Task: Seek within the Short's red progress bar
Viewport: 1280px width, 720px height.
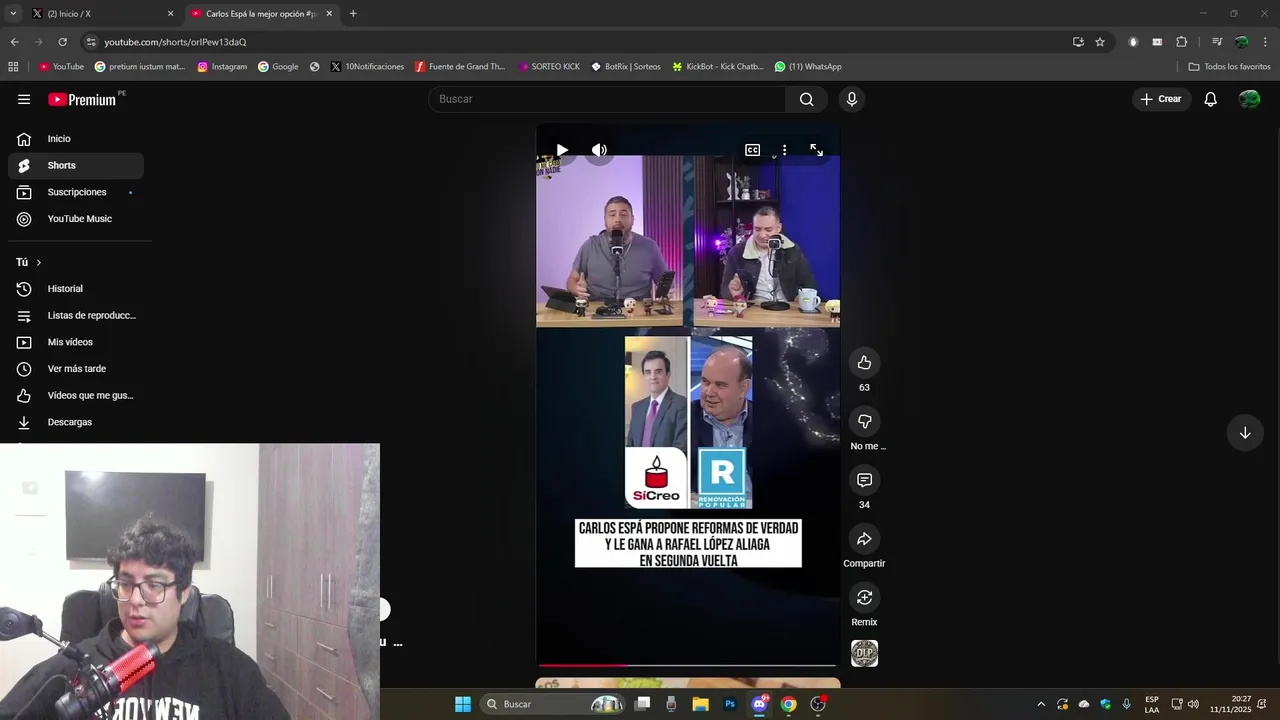Action: point(688,664)
